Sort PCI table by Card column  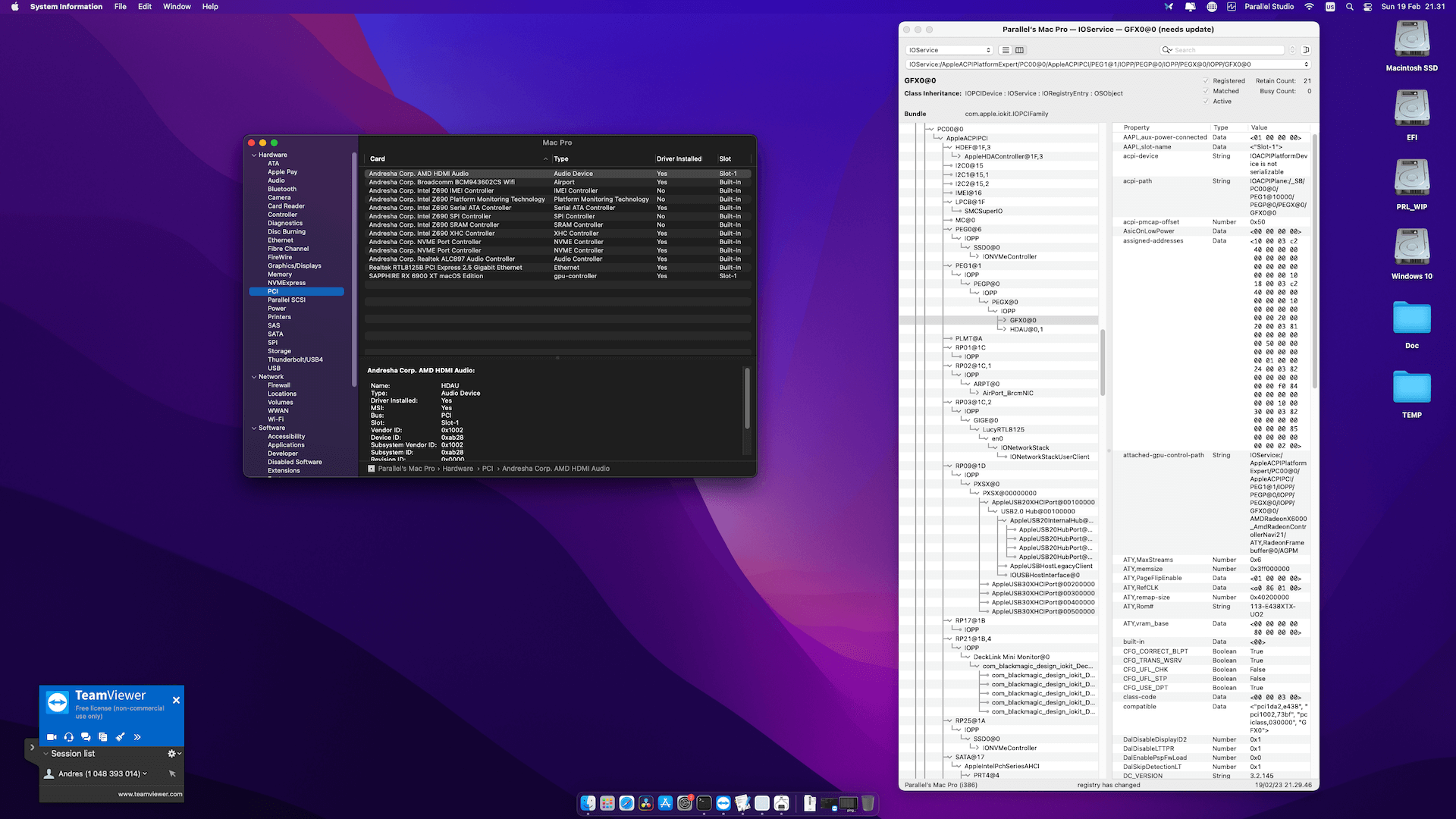(457, 159)
